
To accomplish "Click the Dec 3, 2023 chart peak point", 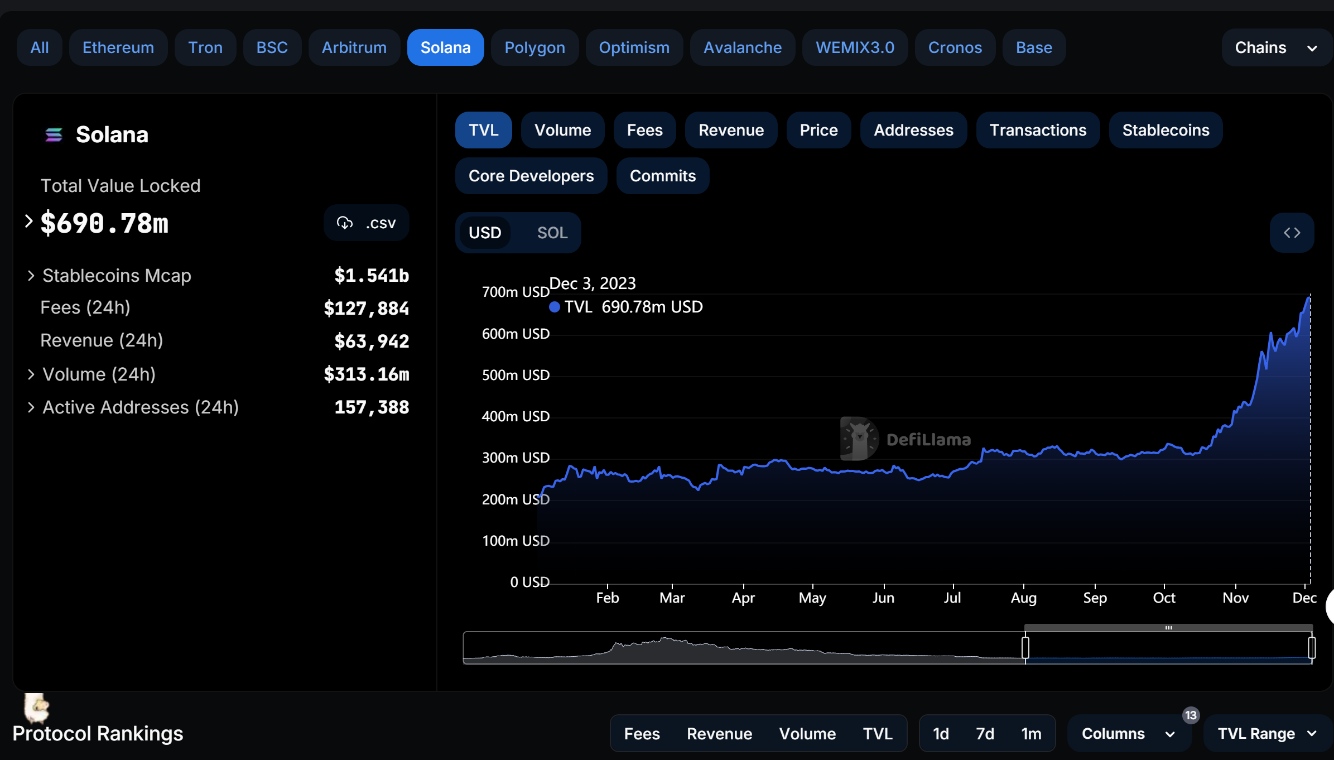I will (x=1309, y=297).
